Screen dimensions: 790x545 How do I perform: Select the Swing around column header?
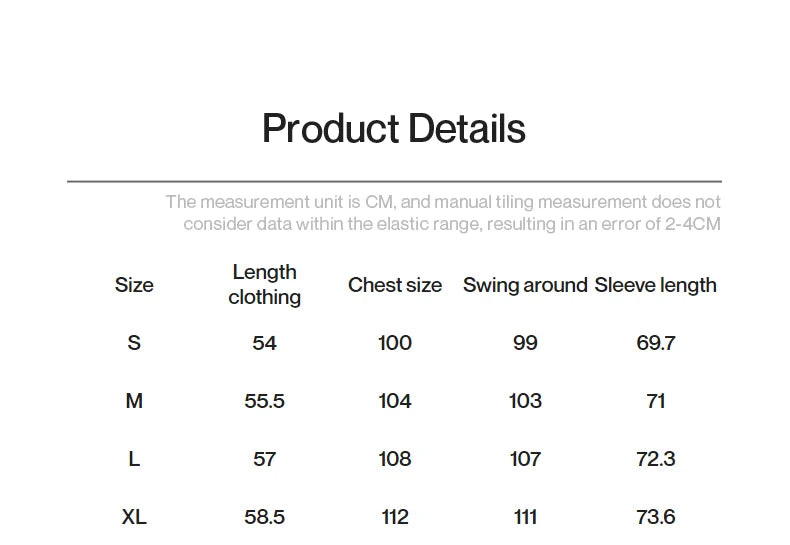click(525, 285)
